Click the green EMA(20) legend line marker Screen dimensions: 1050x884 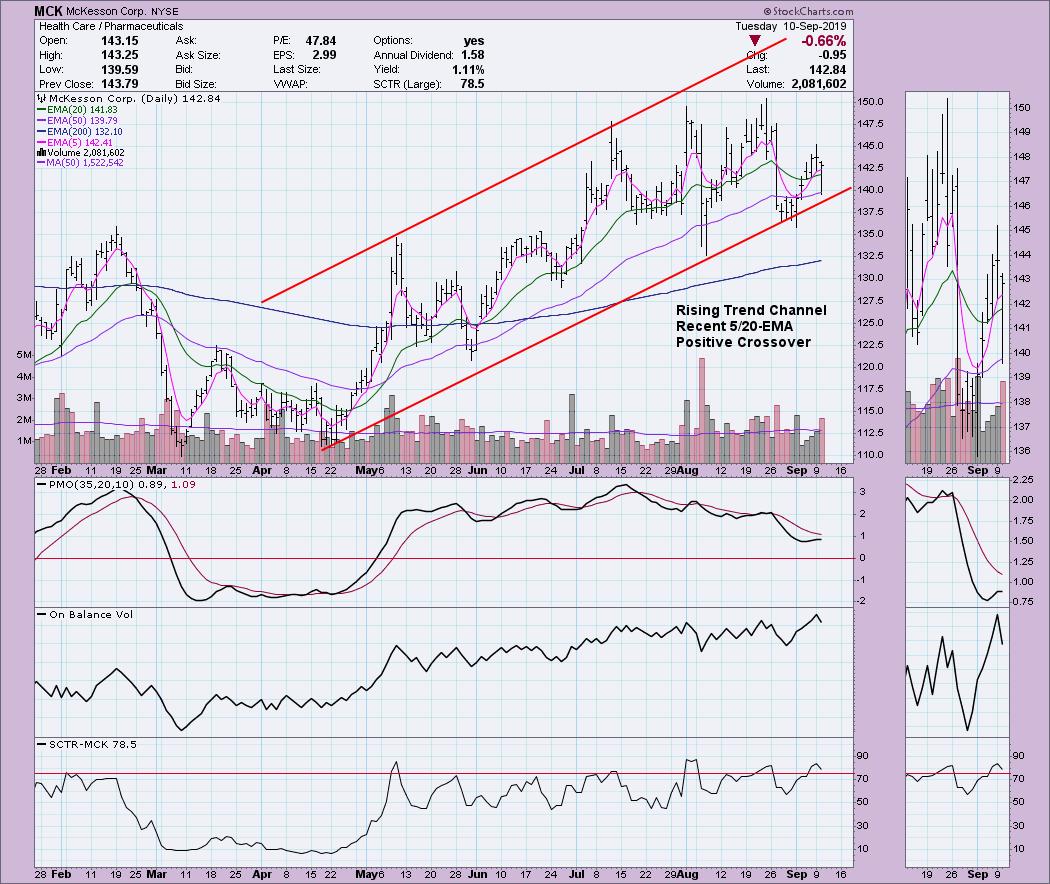[42, 110]
